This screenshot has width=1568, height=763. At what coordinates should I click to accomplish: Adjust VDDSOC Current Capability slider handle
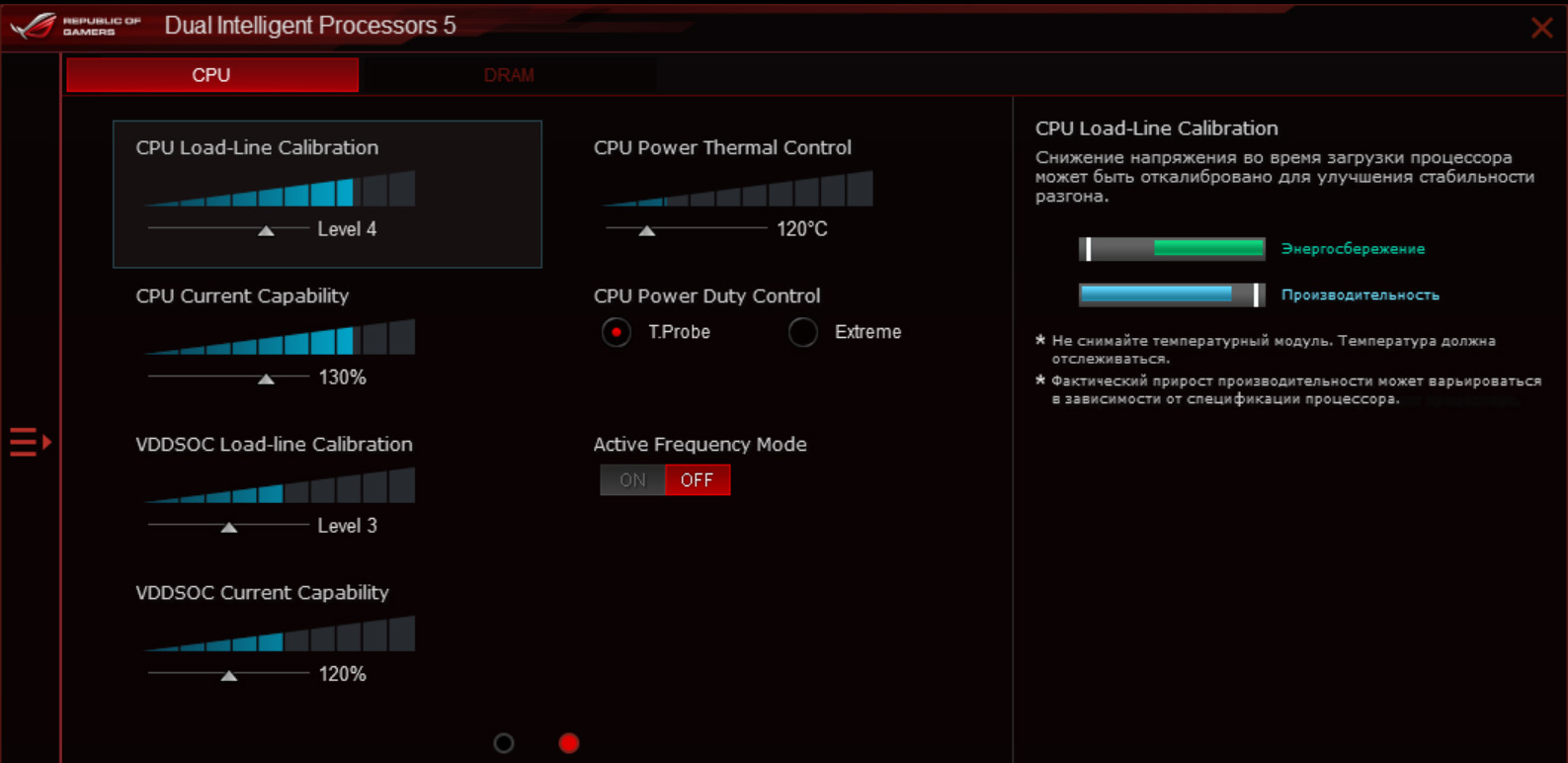(229, 675)
